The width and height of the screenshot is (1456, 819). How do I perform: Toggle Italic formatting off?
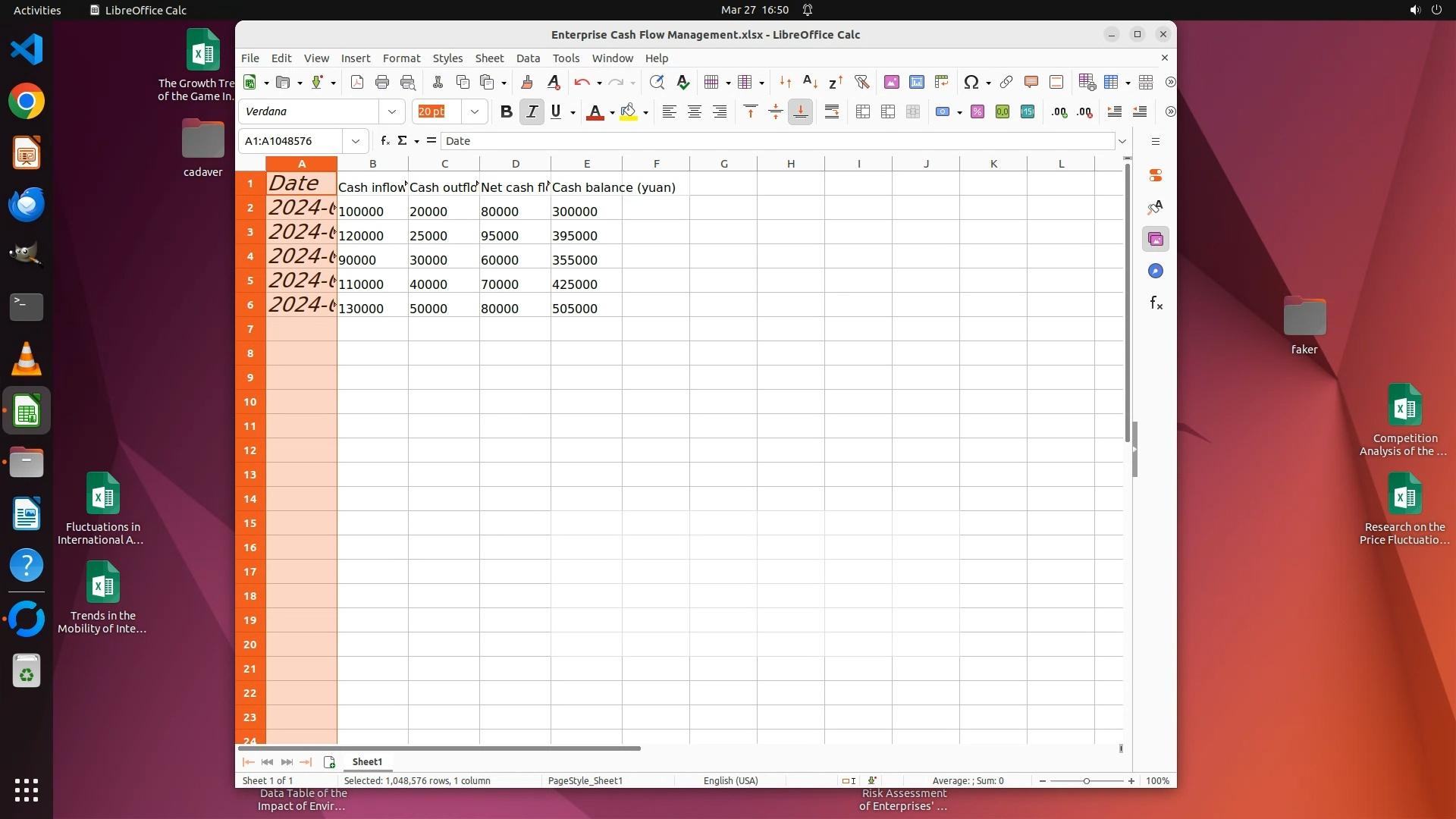(x=532, y=112)
